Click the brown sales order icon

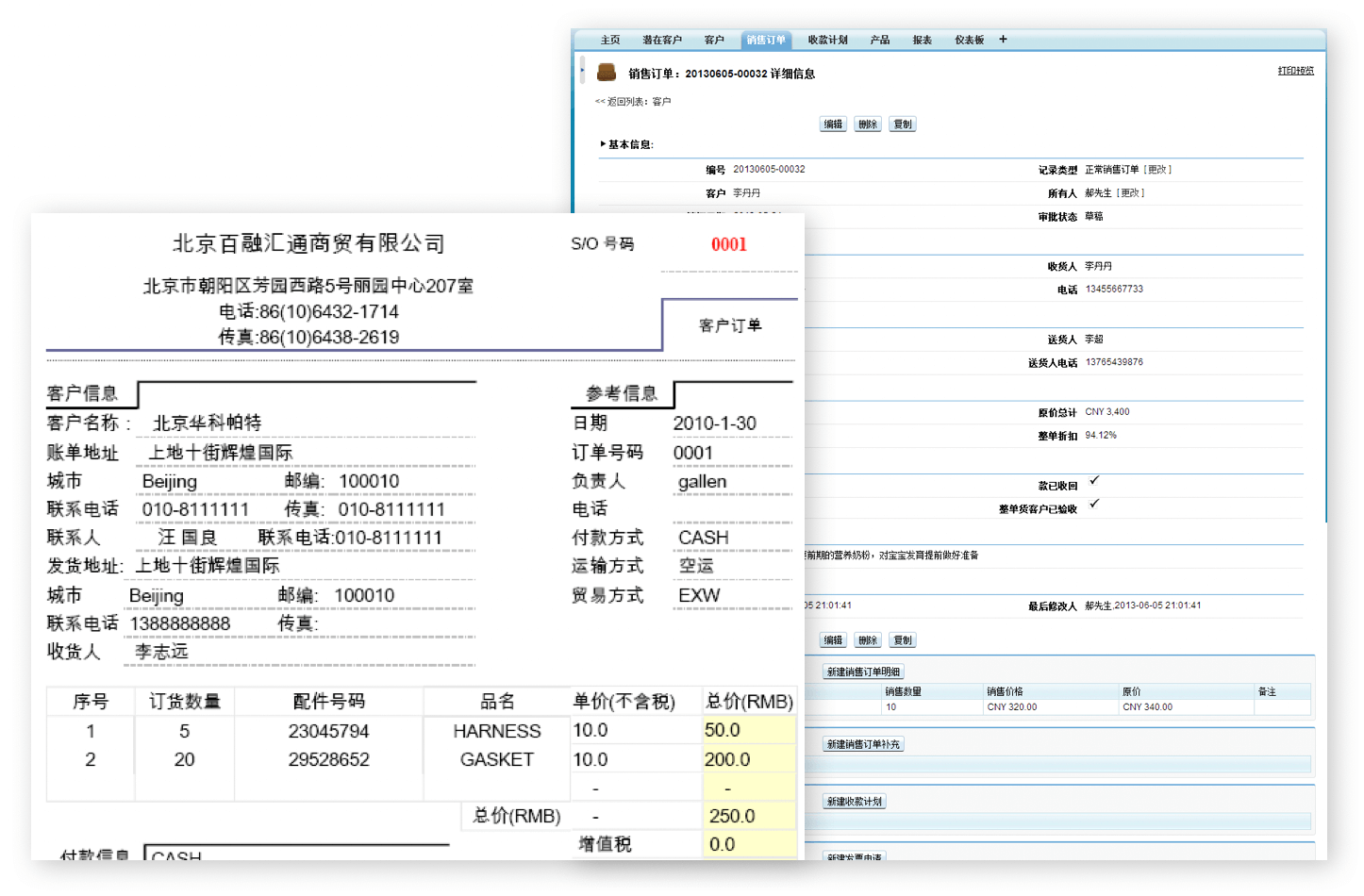tap(607, 72)
